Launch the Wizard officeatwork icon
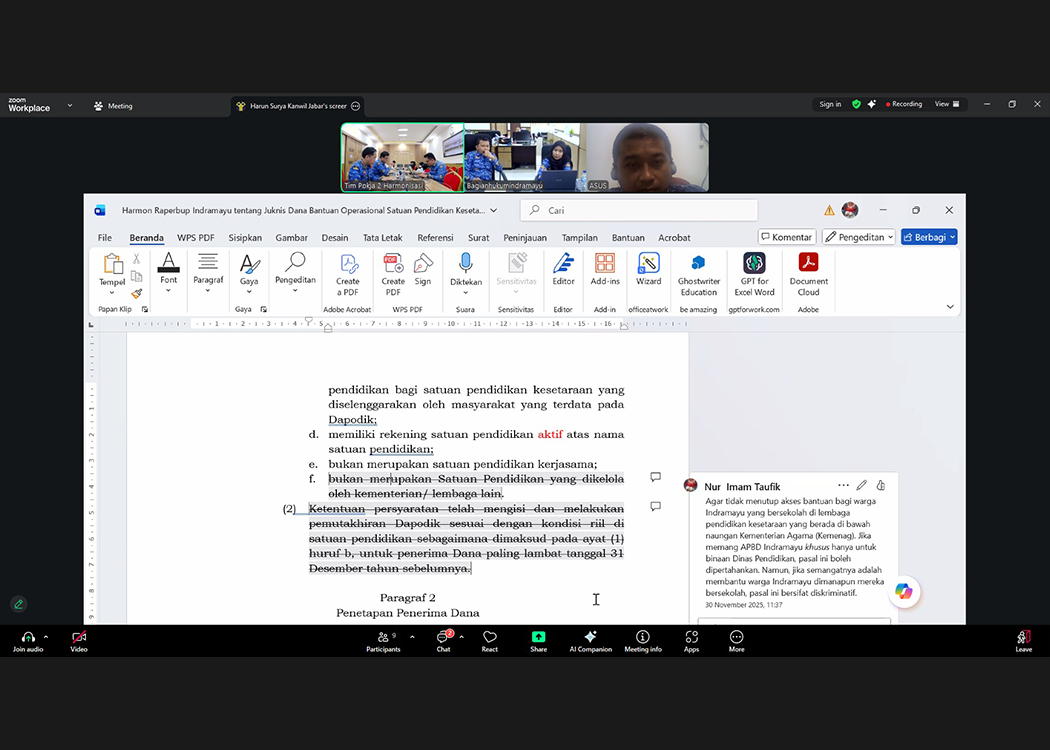Image resolution: width=1050 pixels, height=750 pixels. pyautogui.click(x=649, y=264)
